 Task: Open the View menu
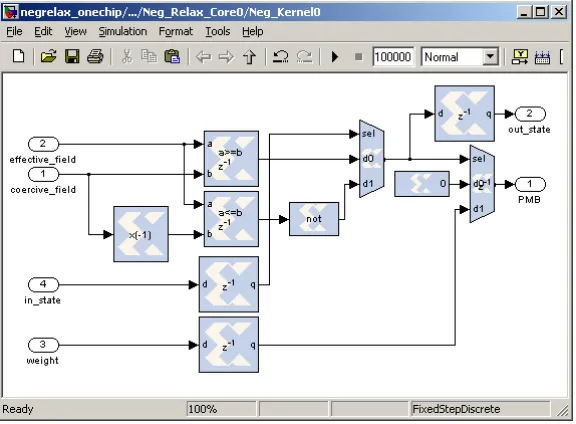(x=76, y=32)
